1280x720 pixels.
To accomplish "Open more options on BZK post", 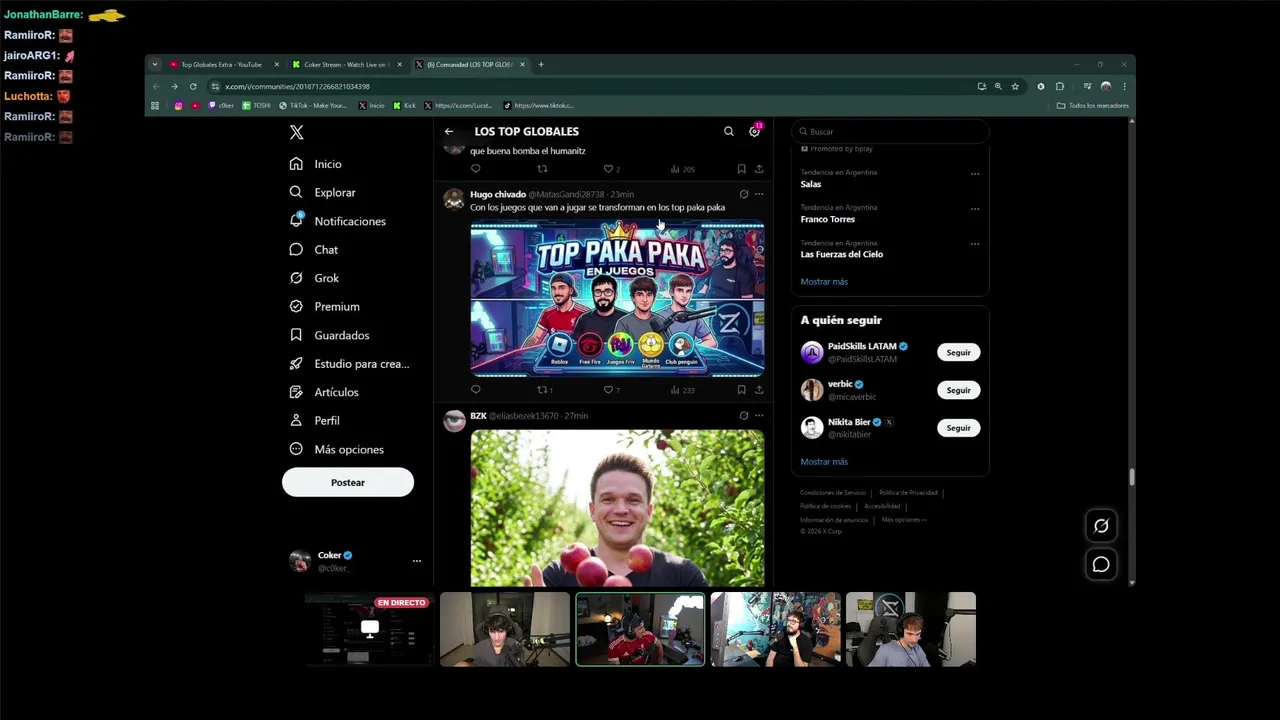I will tap(759, 415).
